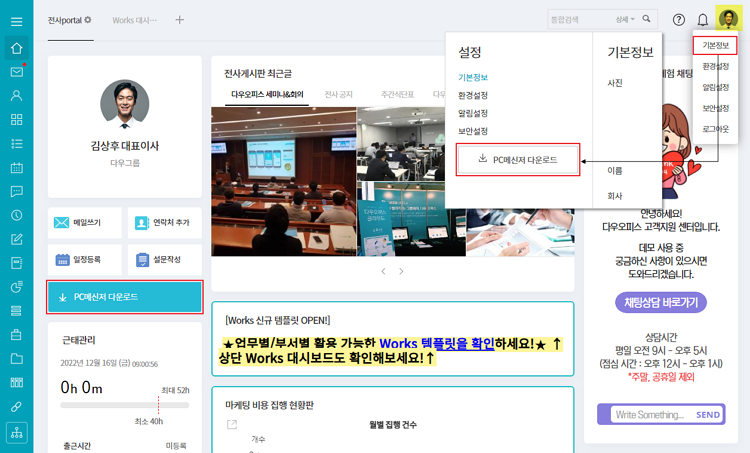This screenshot has height=453, width=750.
Task: Open the clock attendance icon in sidebar
Action: (16, 215)
